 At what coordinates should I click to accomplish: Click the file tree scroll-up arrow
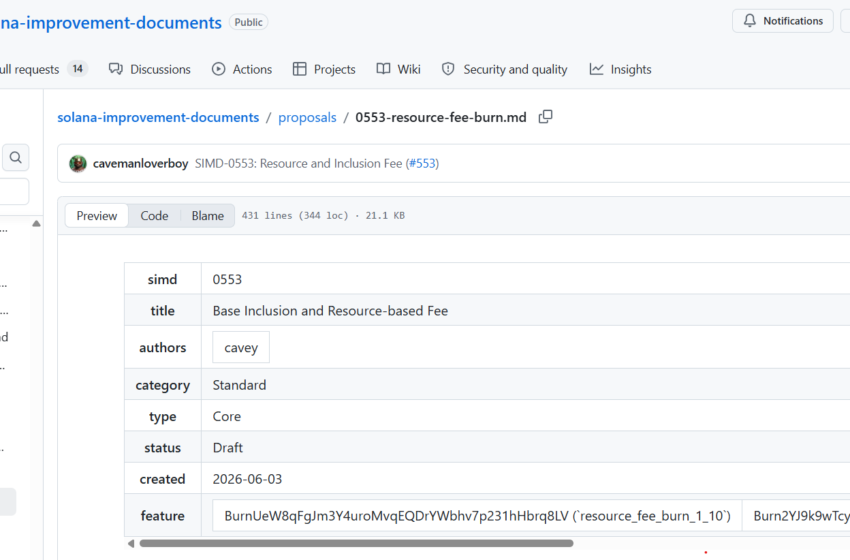pos(36,223)
